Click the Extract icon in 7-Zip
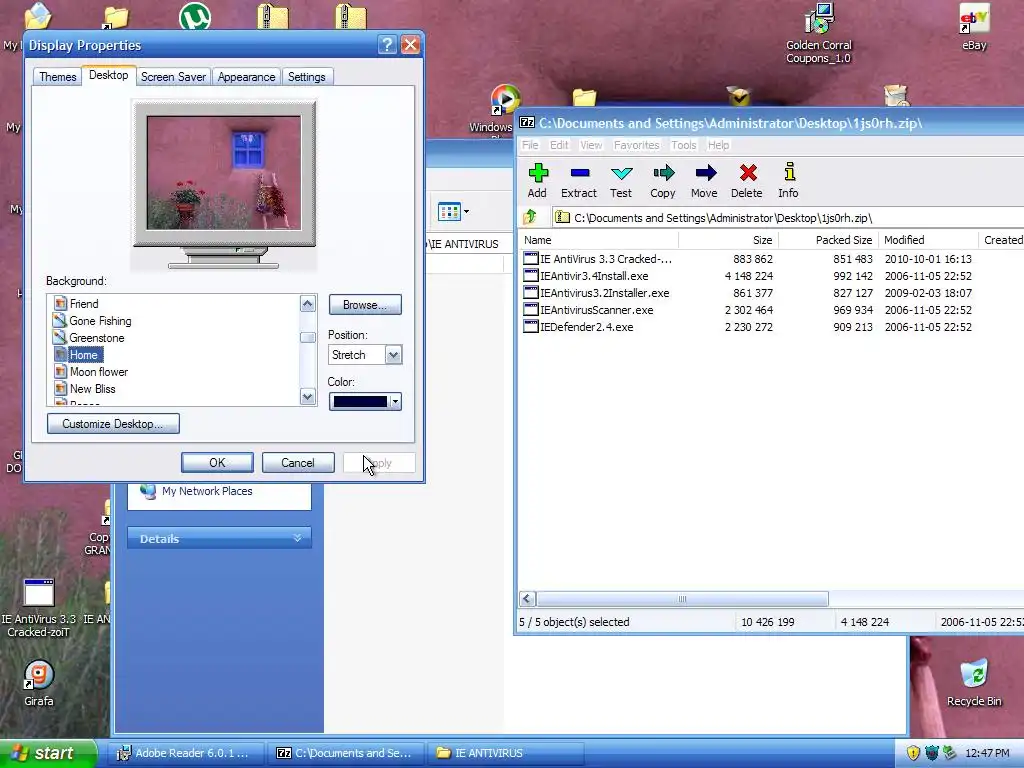1024x768 pixels. coord(580,173)
